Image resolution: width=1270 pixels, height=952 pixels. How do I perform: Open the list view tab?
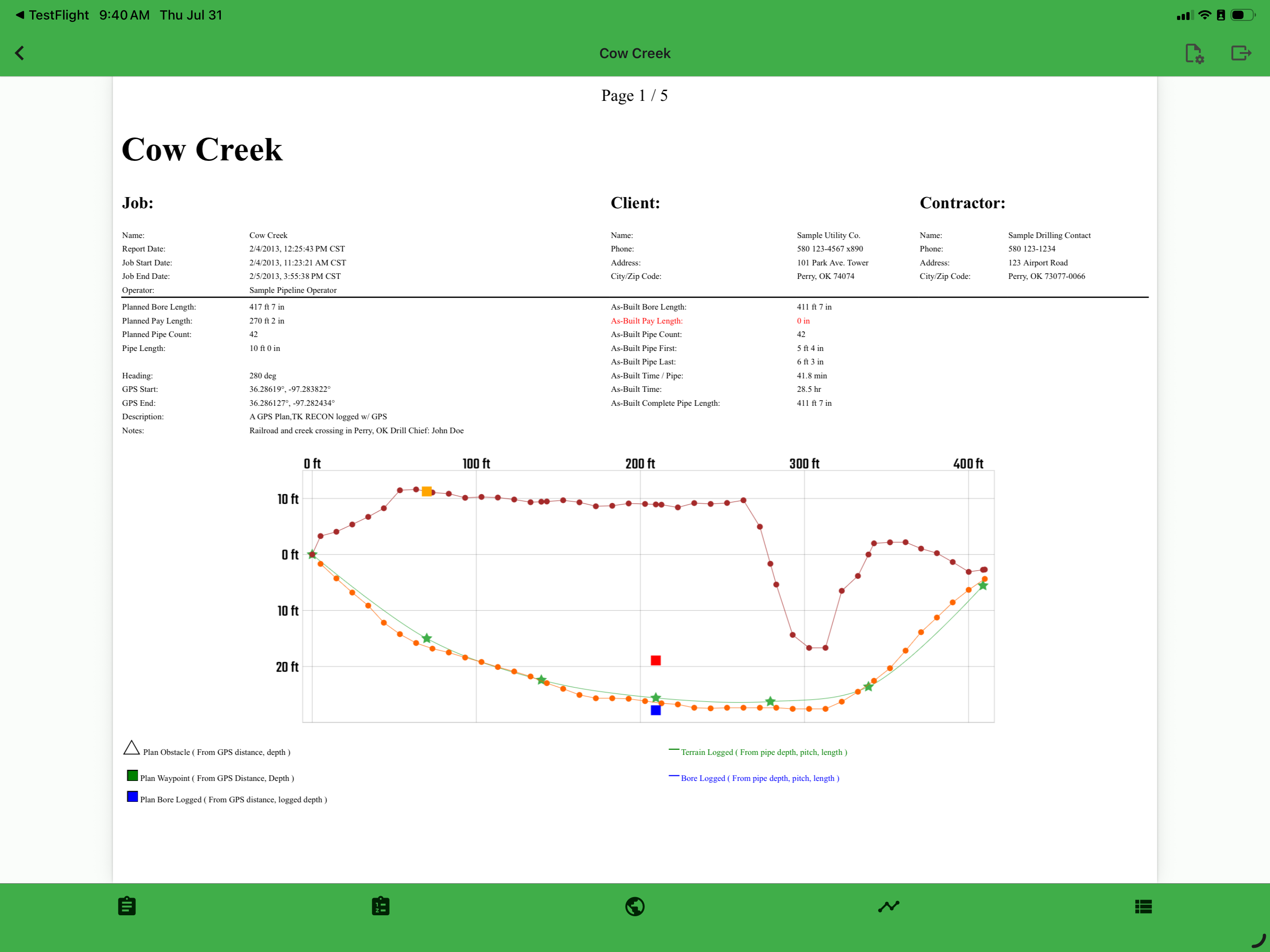coord(1143,906)
